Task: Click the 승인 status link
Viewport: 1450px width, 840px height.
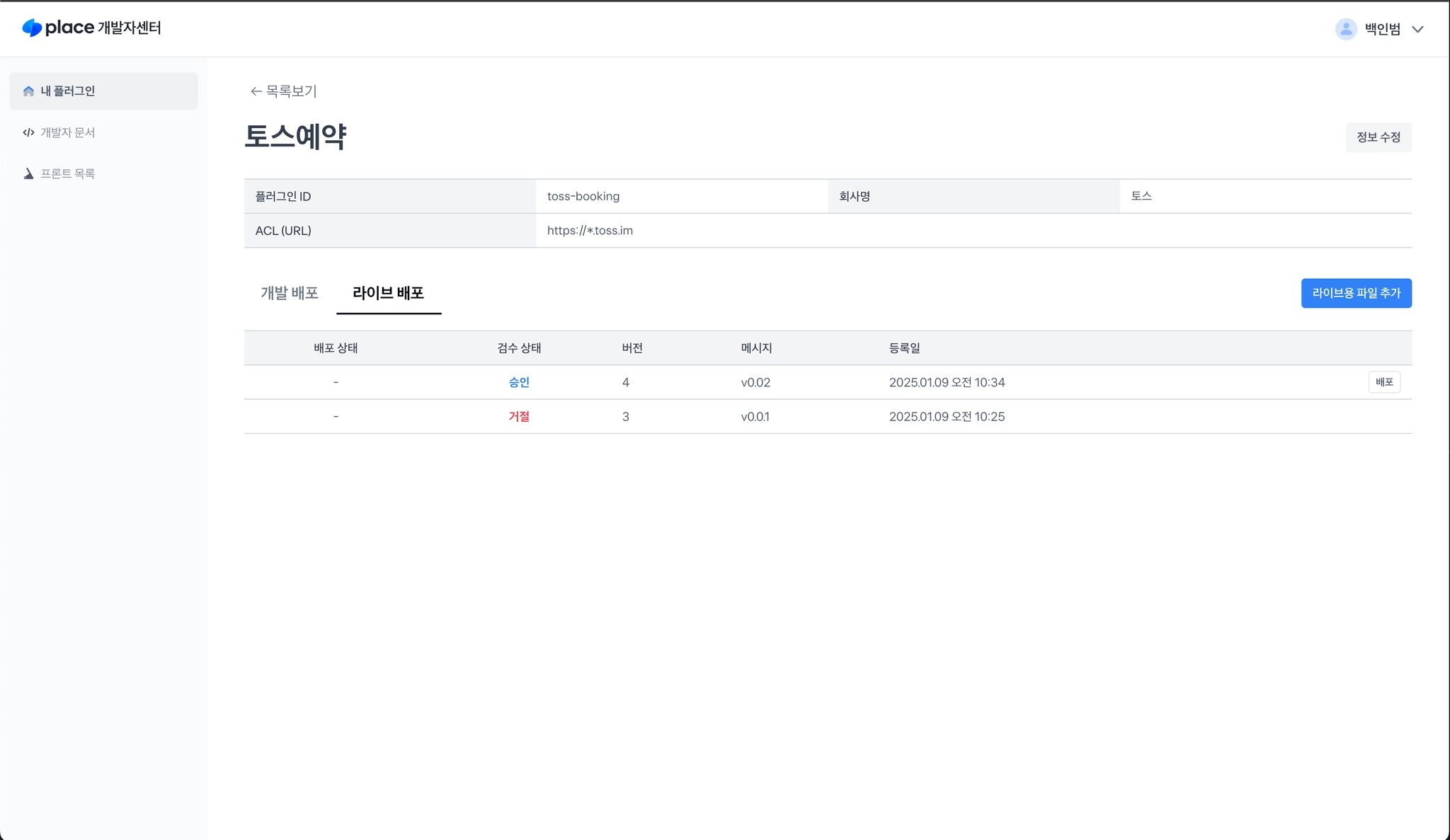Action: click(518, 382)
